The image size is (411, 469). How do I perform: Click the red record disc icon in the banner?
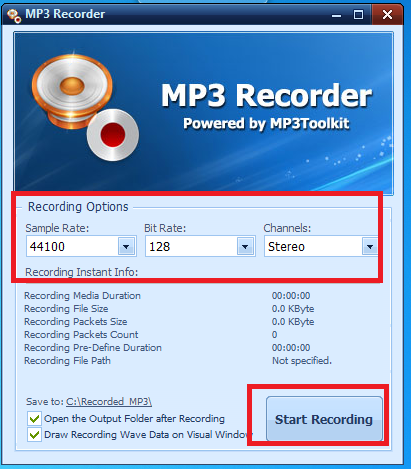pos(113,135)
